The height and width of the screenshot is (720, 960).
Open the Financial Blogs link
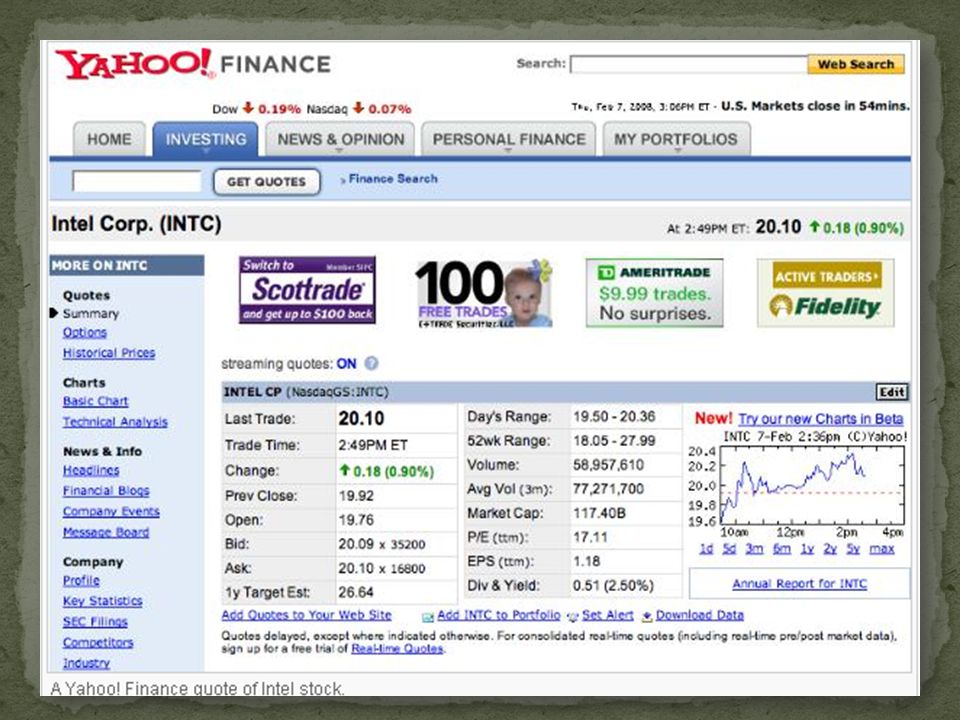coord(106,490)
